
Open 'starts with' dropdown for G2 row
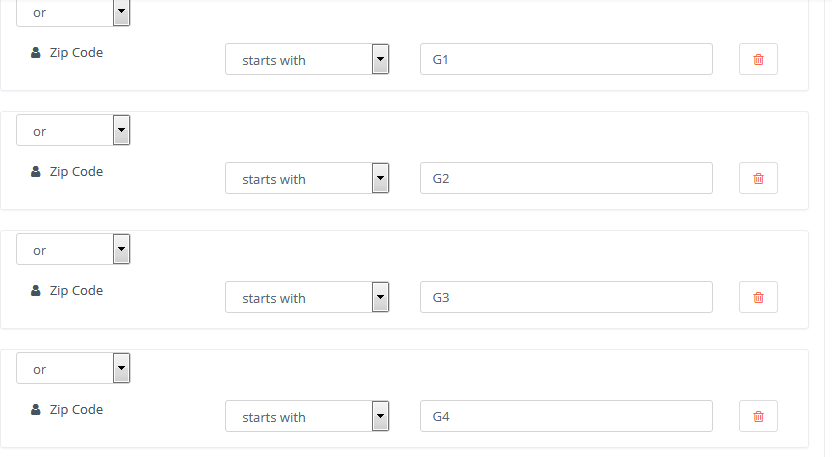[307, 178]
